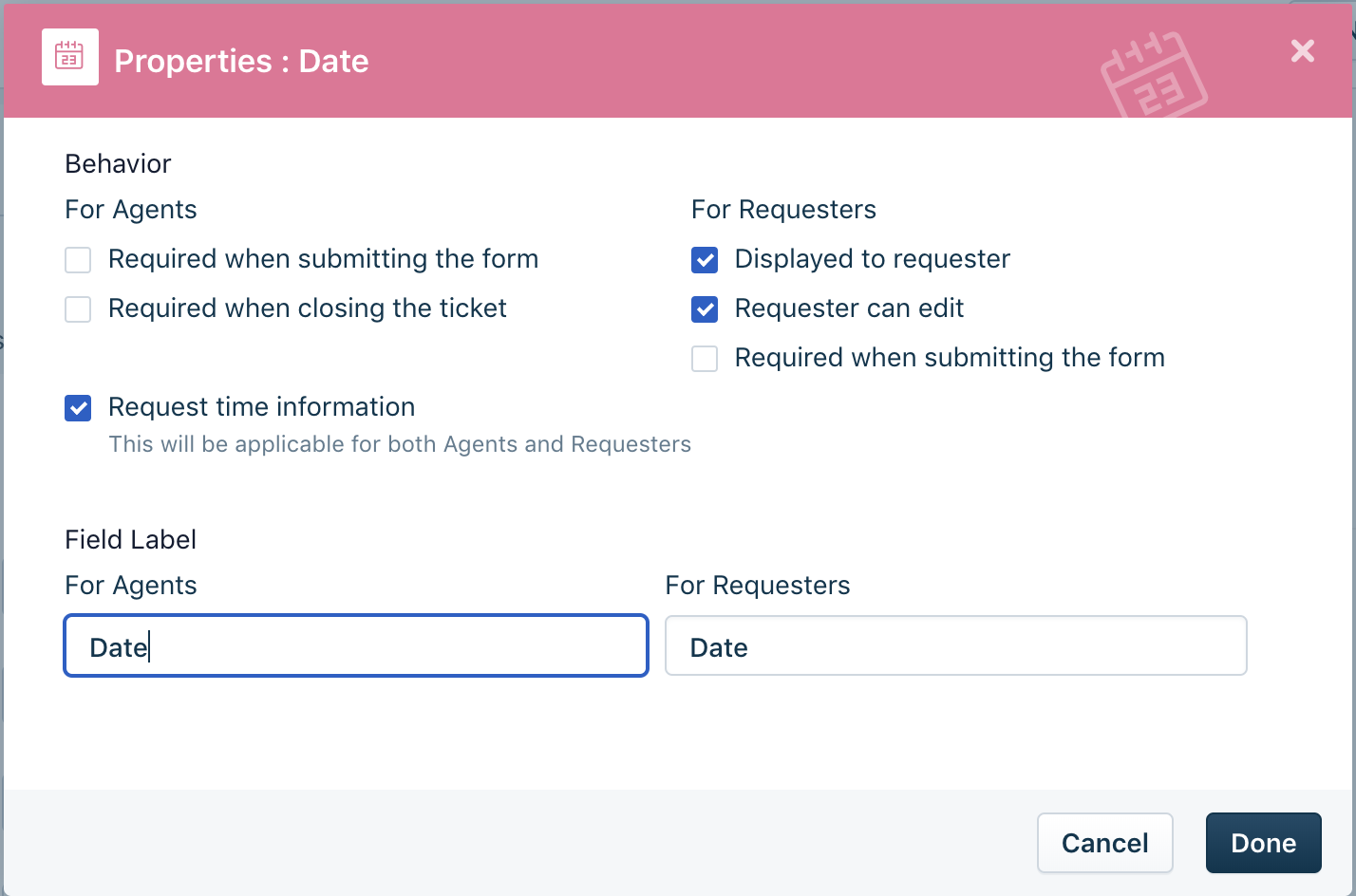Click the 'Request time information' label text
Viewport: 1356px width, 896px height.
click(261, 407)
